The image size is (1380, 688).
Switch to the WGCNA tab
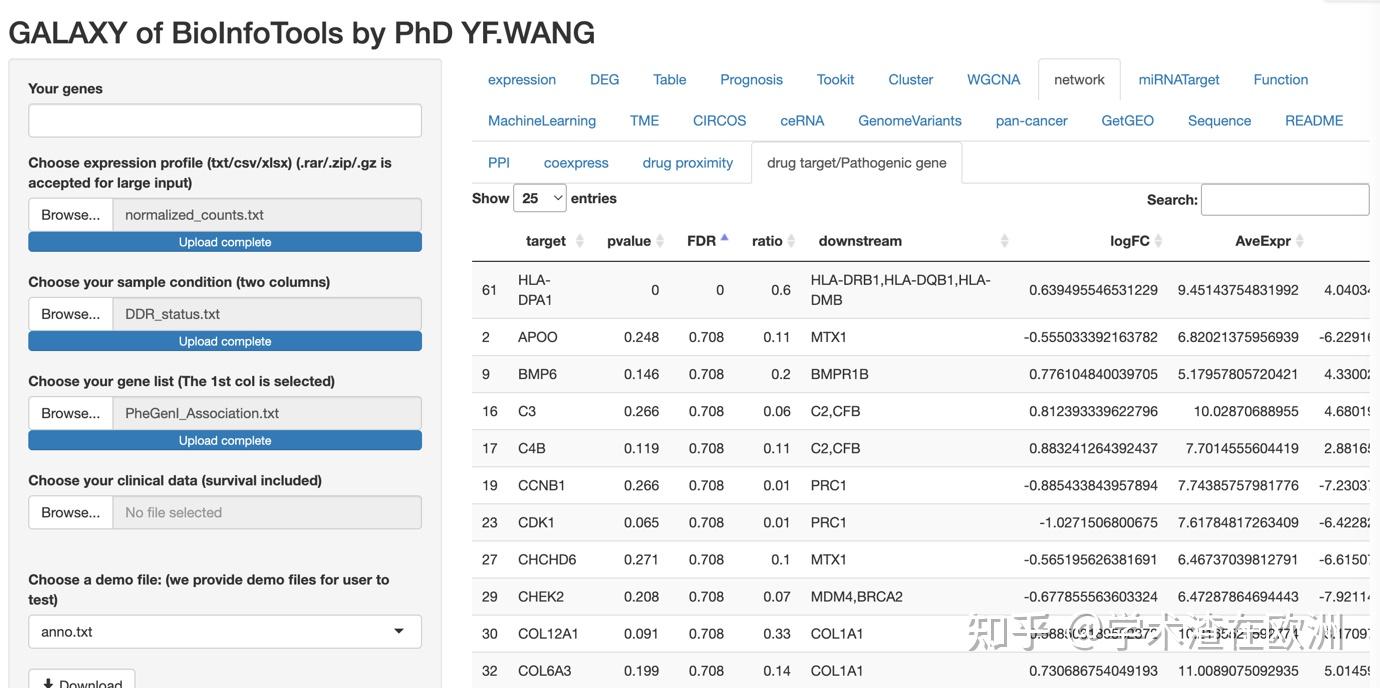(992, 79)
